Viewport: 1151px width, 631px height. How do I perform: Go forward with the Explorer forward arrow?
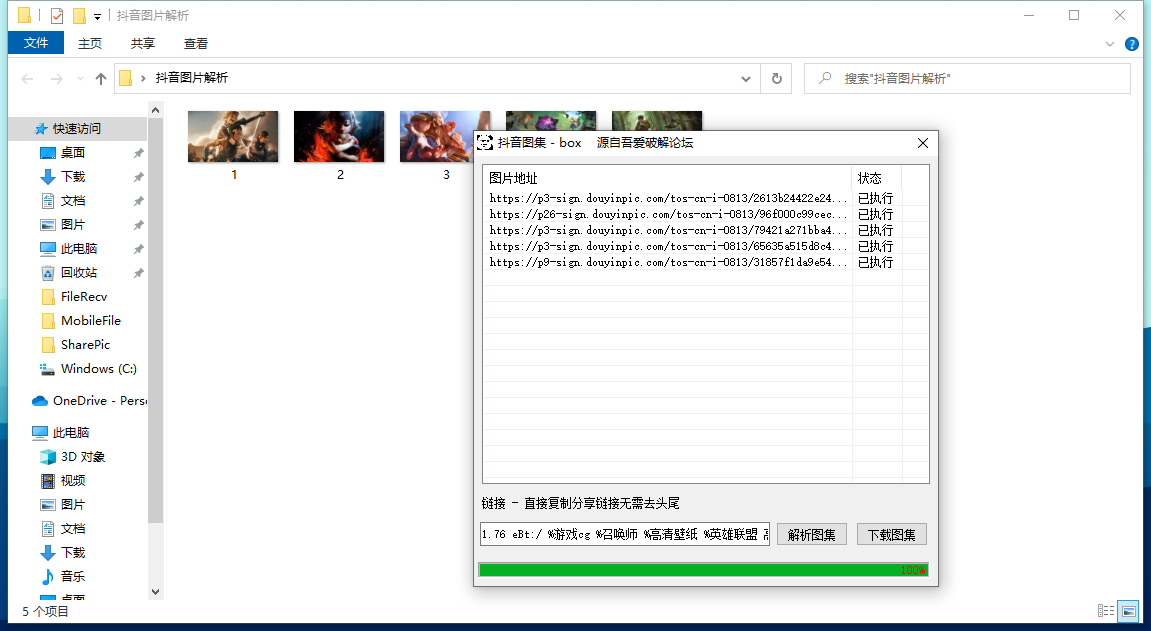click(x=57, y=79)
